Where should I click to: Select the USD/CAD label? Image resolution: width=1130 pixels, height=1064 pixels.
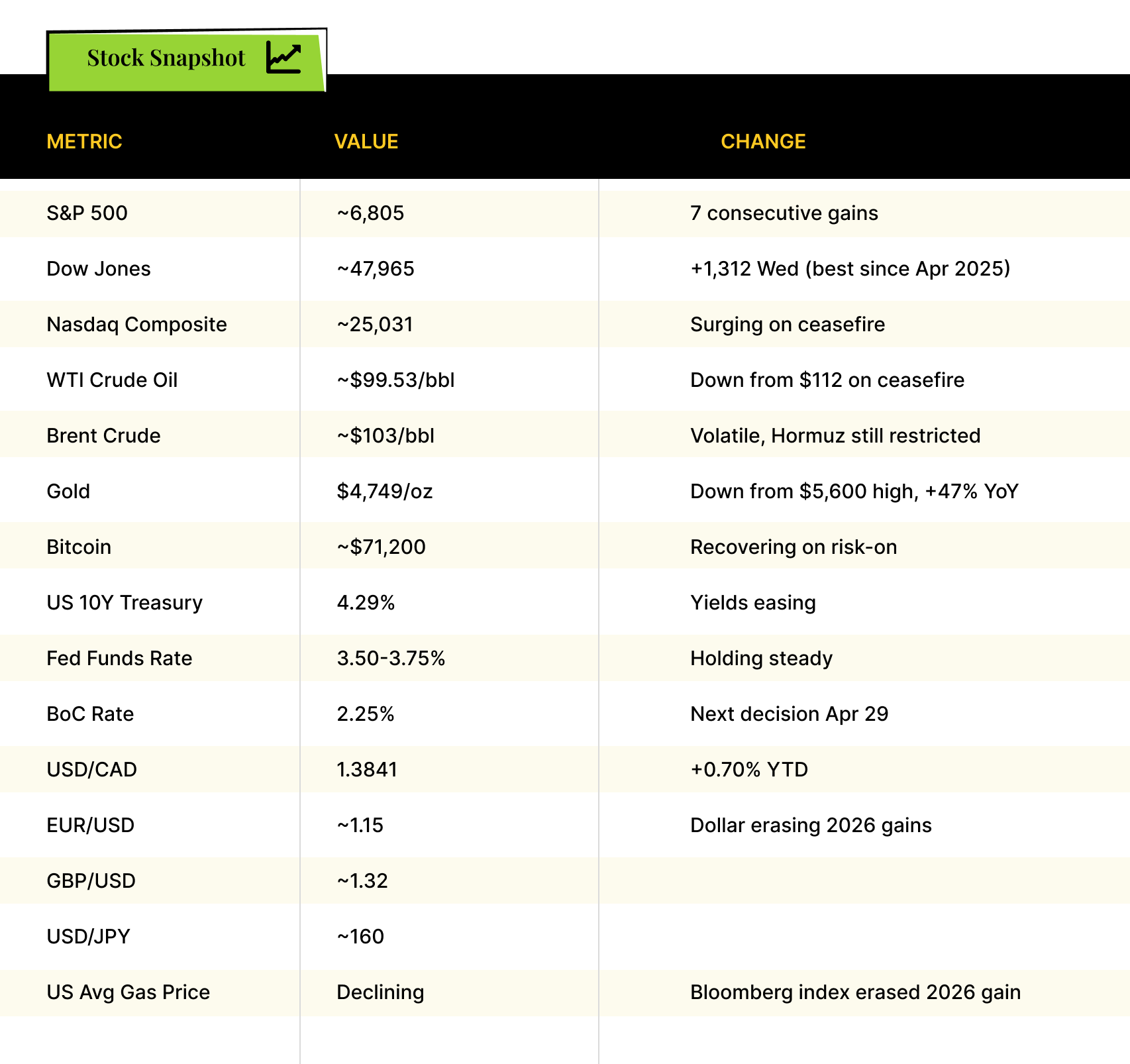tap(91, 770)
